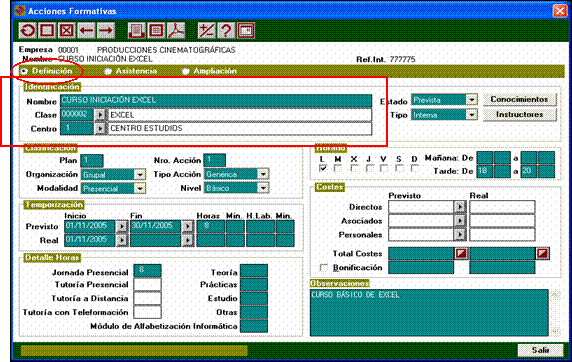Click the refresh circular-arrow toolbar icon
This screenshot has width=572, height=362.
point(28,31)
